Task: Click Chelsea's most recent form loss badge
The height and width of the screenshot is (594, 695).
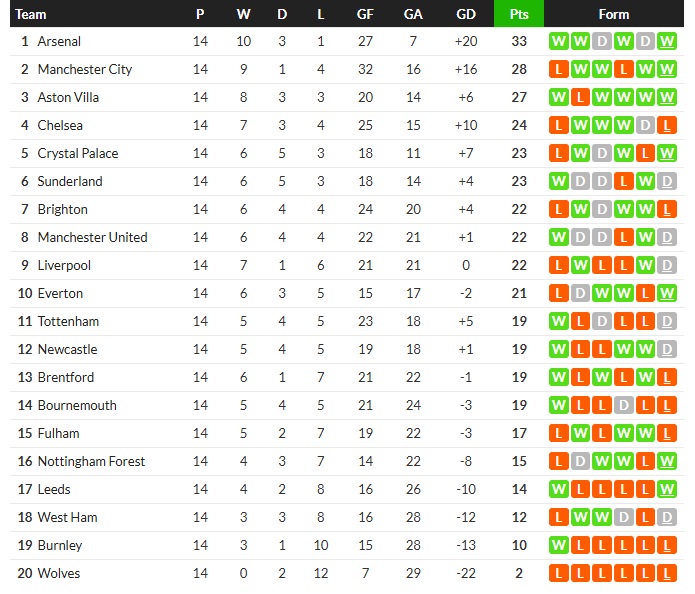Action: point(667,126)
